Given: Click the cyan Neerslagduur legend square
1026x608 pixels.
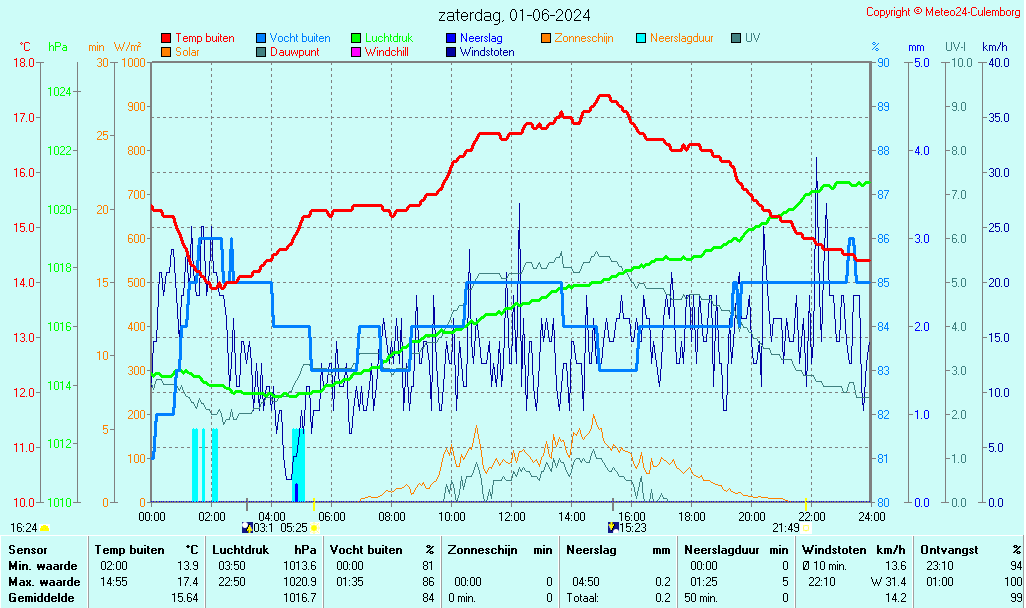Looking at the screenshot, I should click(x=641, y=38).
